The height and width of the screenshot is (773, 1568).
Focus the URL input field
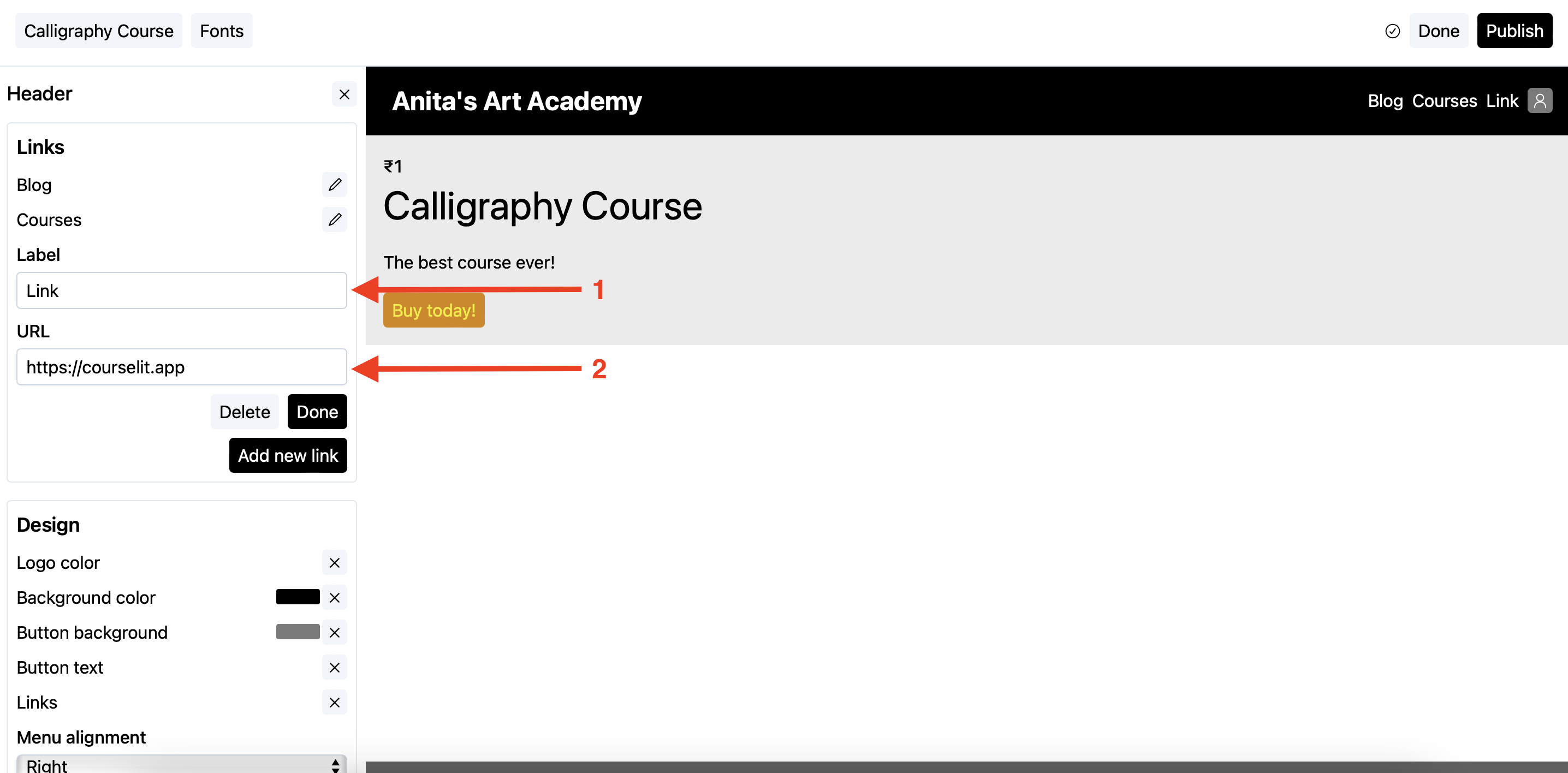(x=181, y=367)
